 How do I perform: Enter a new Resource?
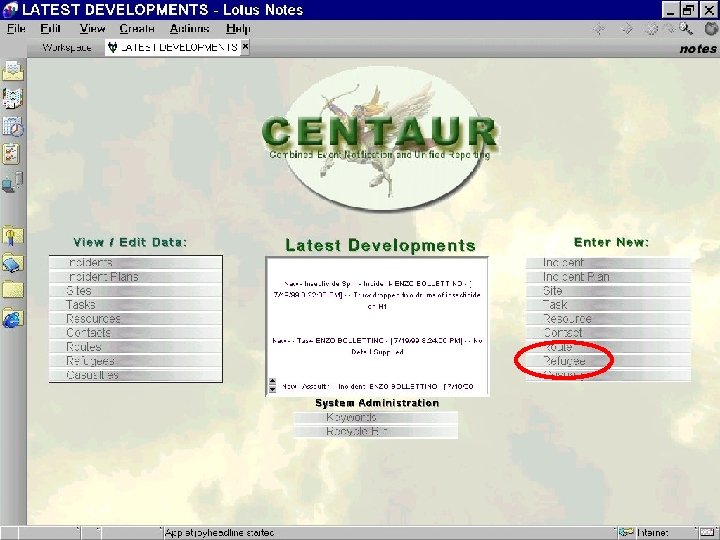click(x=608, y=319)
